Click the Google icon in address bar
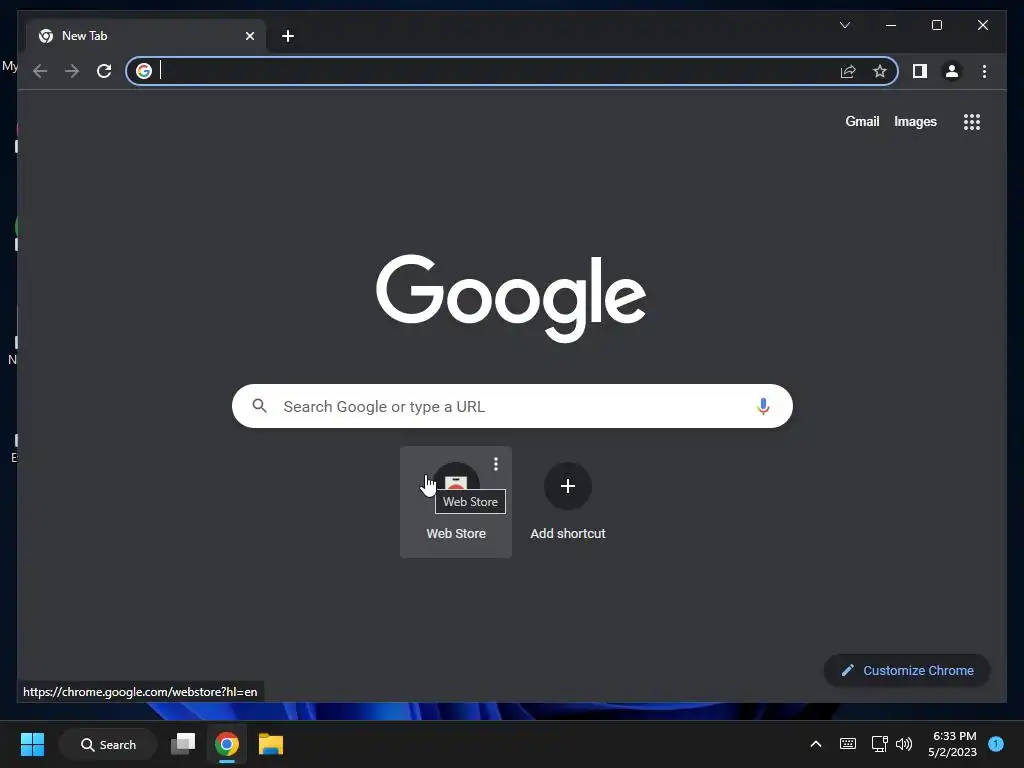Screen dimensions: 1024x768 pyautogui.click(x=144, y=71)
